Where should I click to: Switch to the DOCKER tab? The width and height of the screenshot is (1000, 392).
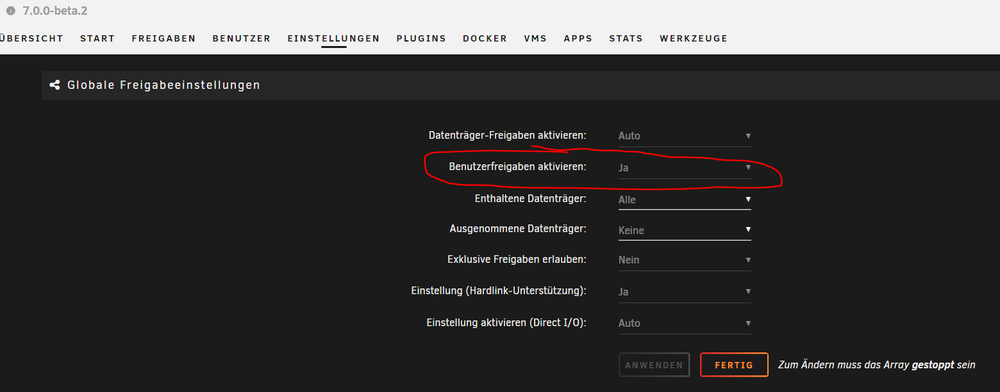485,38
